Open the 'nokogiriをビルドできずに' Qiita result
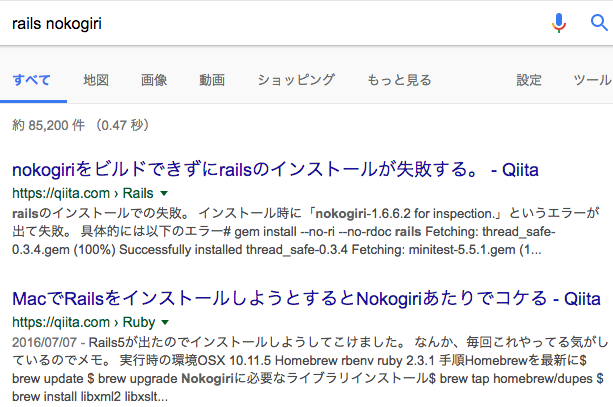Image resolution: width=613 pixels, height=407 pixels. 275,170
